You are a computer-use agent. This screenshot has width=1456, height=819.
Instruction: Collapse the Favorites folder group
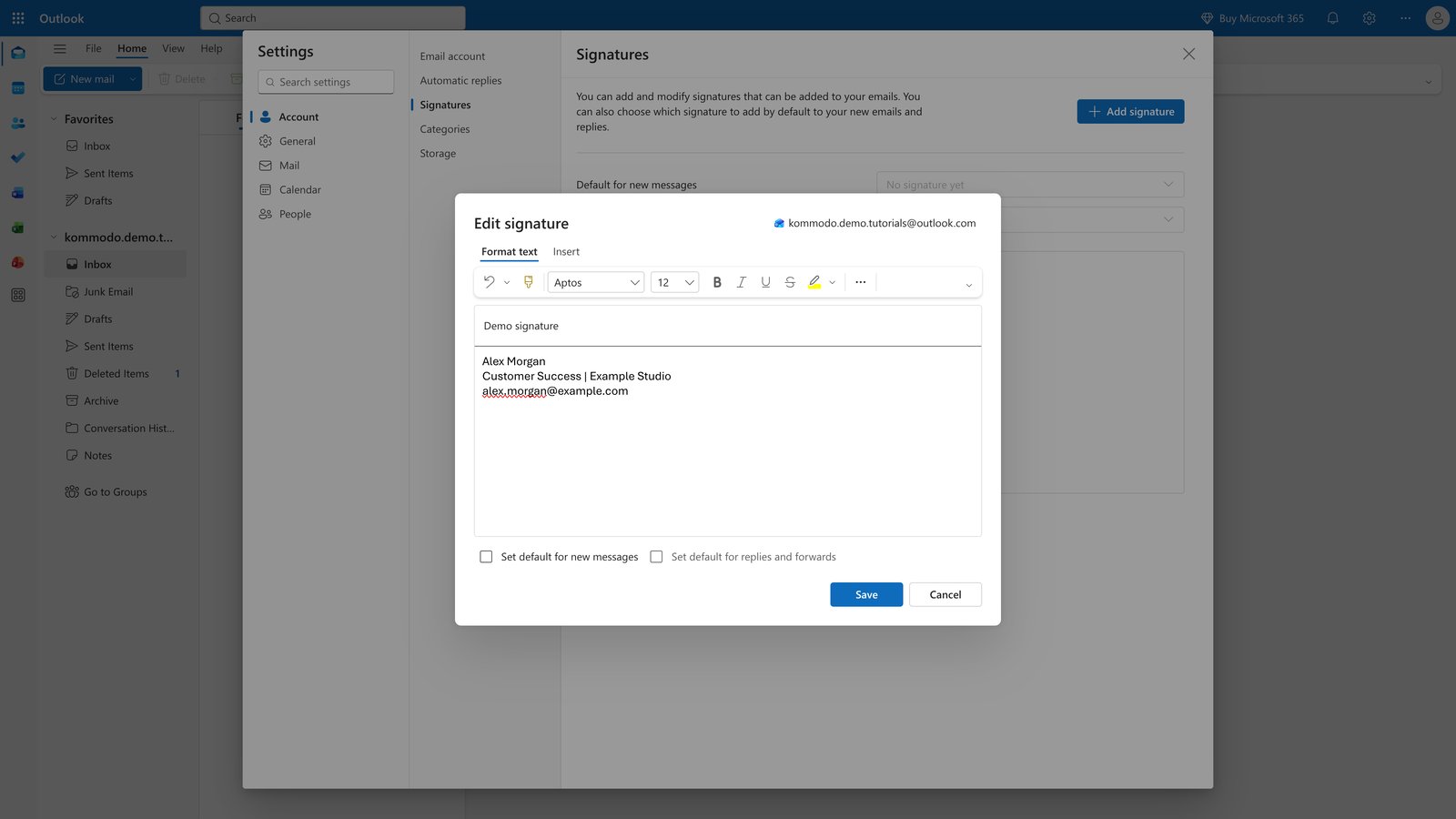53,119
